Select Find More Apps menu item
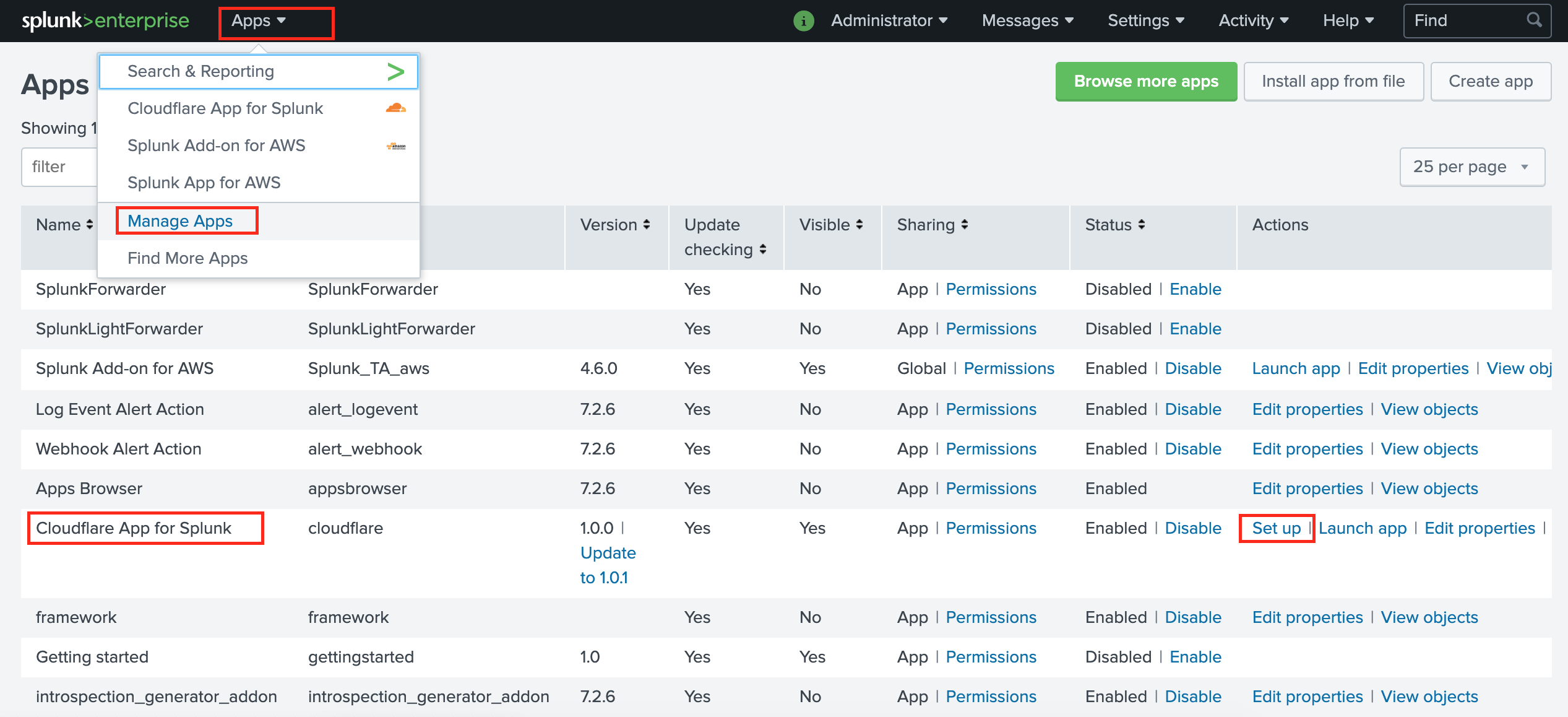 coord(188,257)
